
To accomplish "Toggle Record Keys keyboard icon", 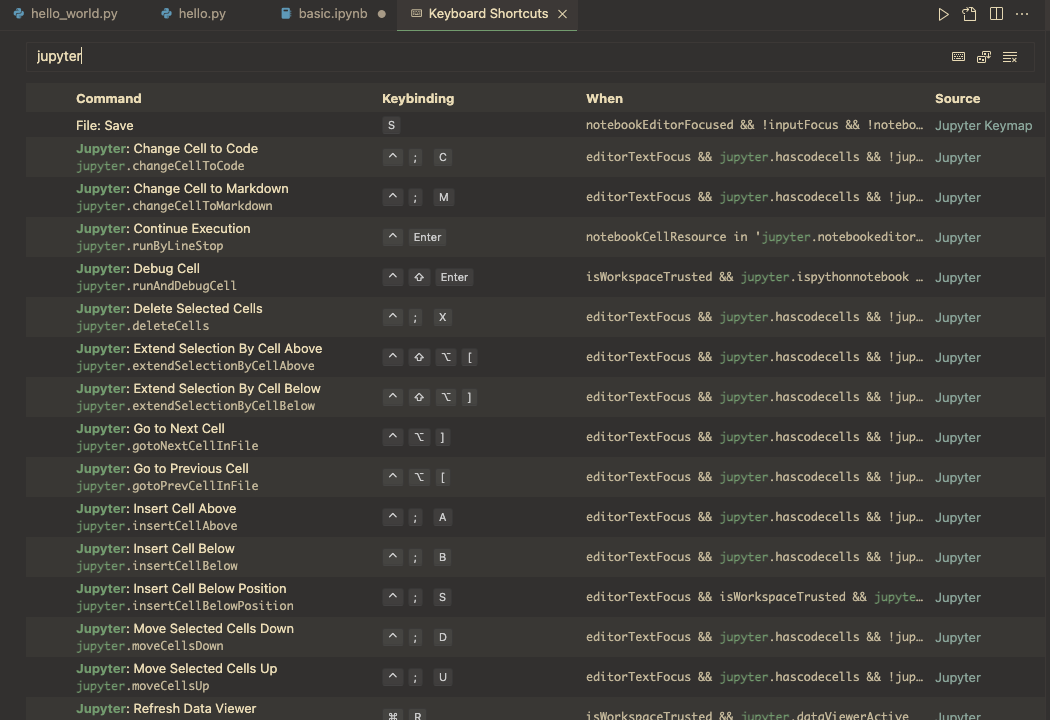I will click(958, 57).
